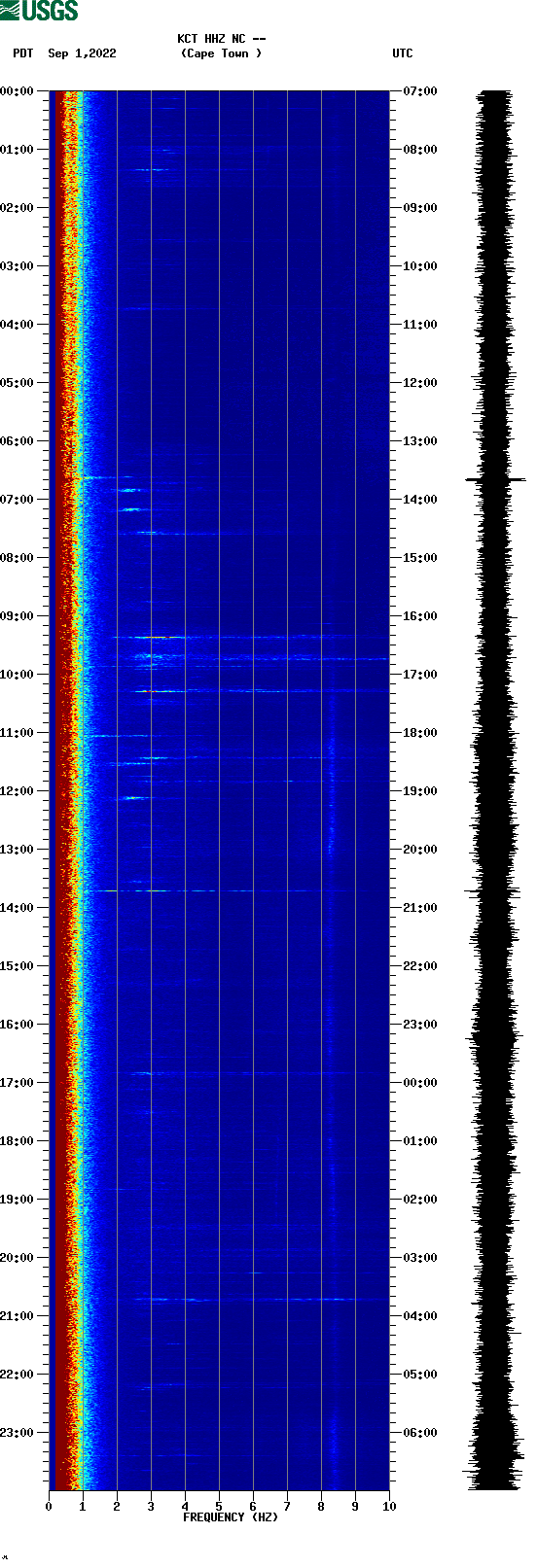The image size is (537, 1568).
Task: Click the (Cape Town ) station name
Action: [x=221, y=53]
